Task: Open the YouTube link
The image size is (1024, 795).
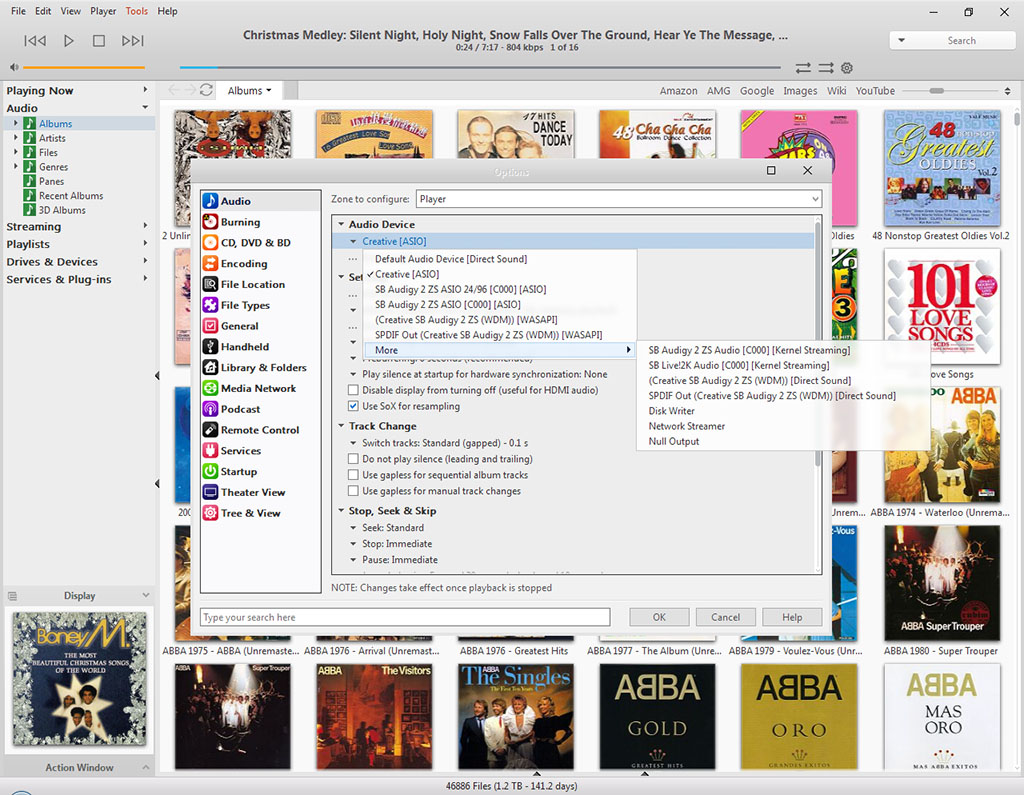Action: [x=875, y=91]
